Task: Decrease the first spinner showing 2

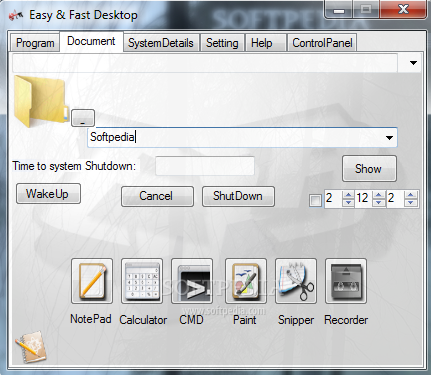Action: (x=348, y=203)
